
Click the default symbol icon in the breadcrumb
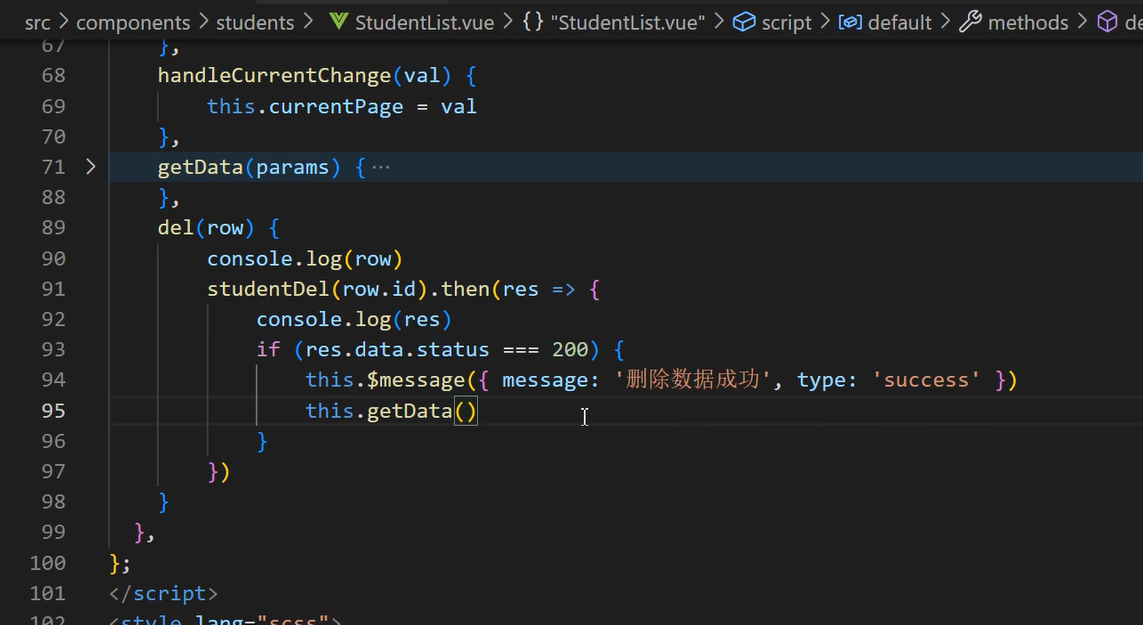point(850,22)
